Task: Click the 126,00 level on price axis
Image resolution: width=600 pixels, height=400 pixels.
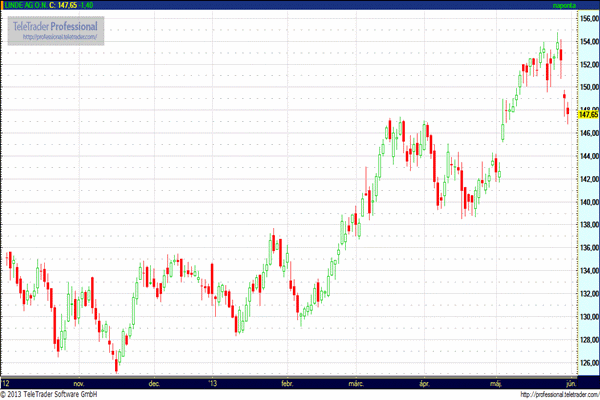Action: pyautogui.click(x=587, y=362)
